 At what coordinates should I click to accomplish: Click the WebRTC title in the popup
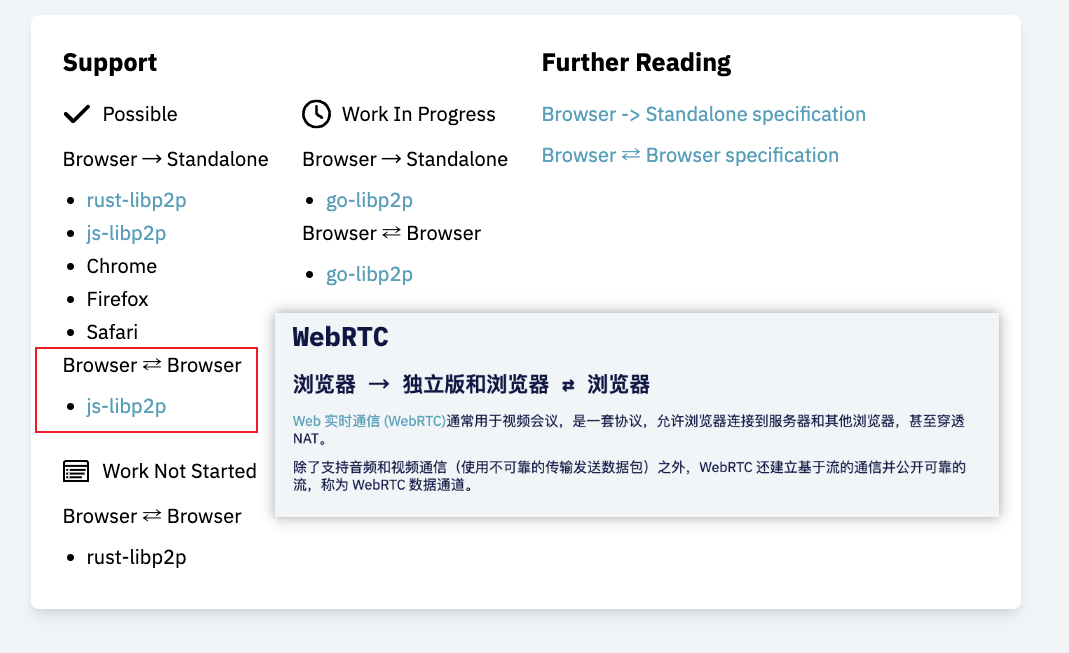click(x=340, y=337)
